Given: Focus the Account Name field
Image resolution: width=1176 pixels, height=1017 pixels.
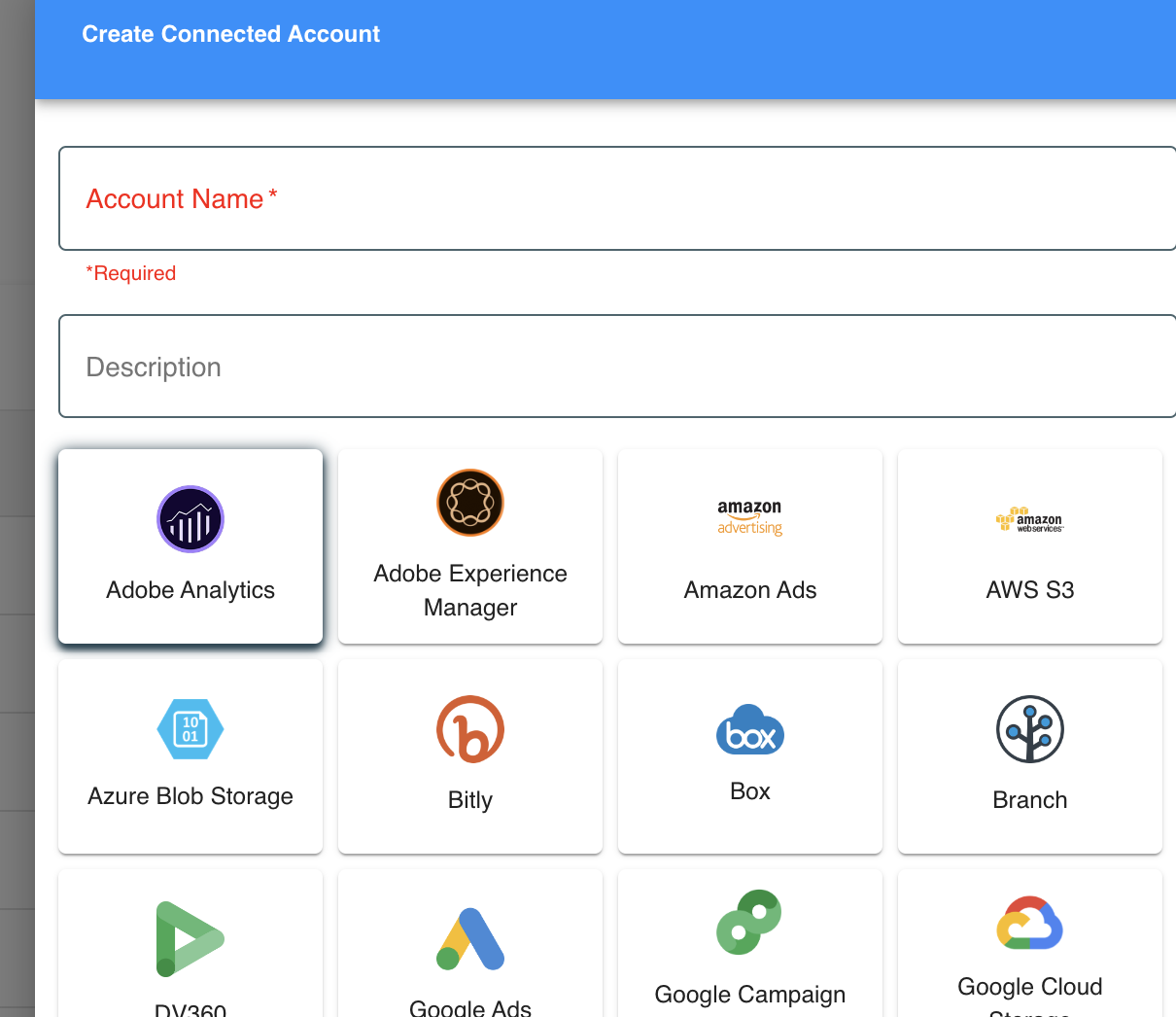Looking at the screenshot, I should (617, 198).
